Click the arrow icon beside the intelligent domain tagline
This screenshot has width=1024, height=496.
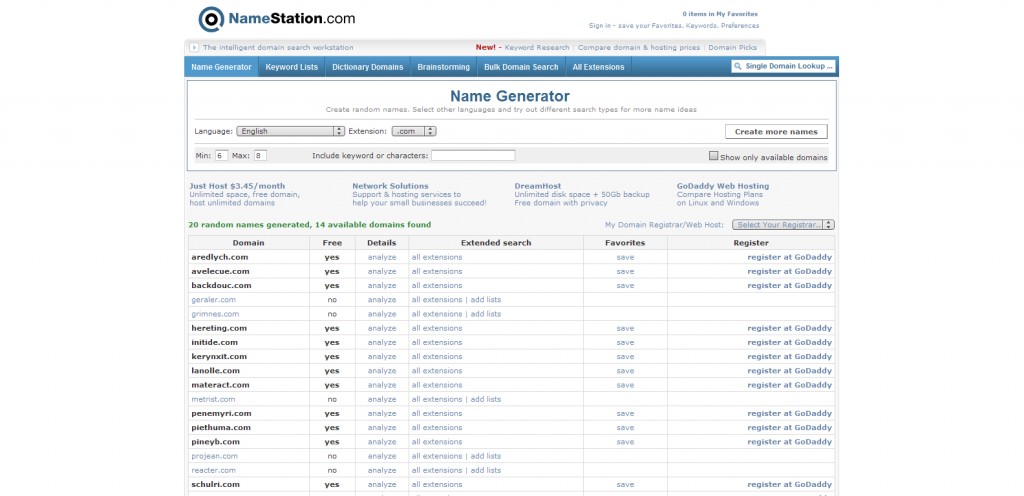(x=194, y=48)
